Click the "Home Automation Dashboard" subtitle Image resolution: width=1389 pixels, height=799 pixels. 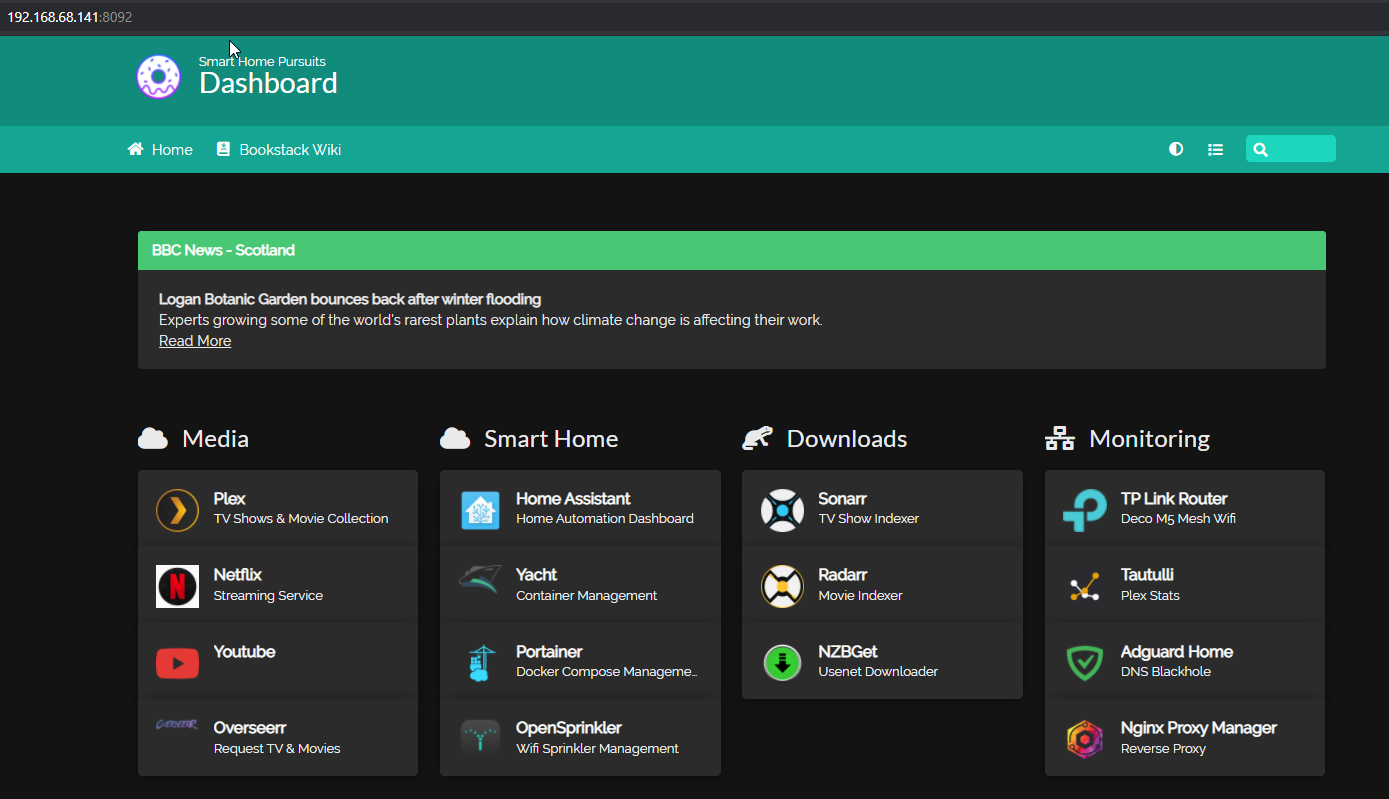coord(605,518)
